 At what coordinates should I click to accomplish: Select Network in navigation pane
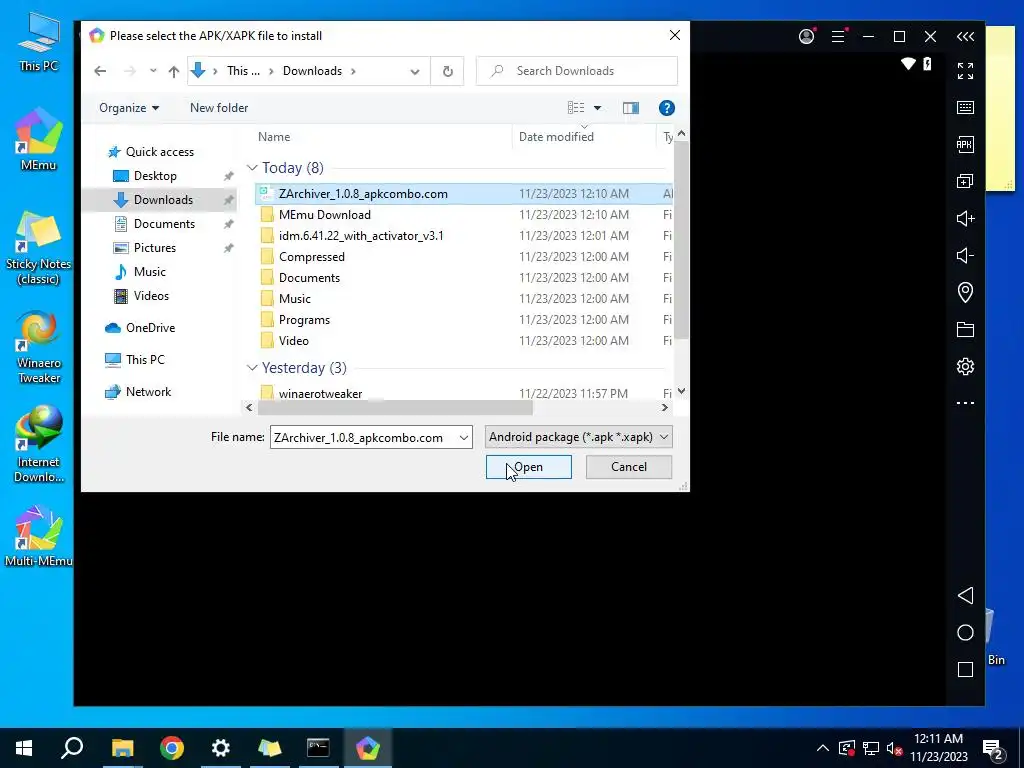pos(148,392)
